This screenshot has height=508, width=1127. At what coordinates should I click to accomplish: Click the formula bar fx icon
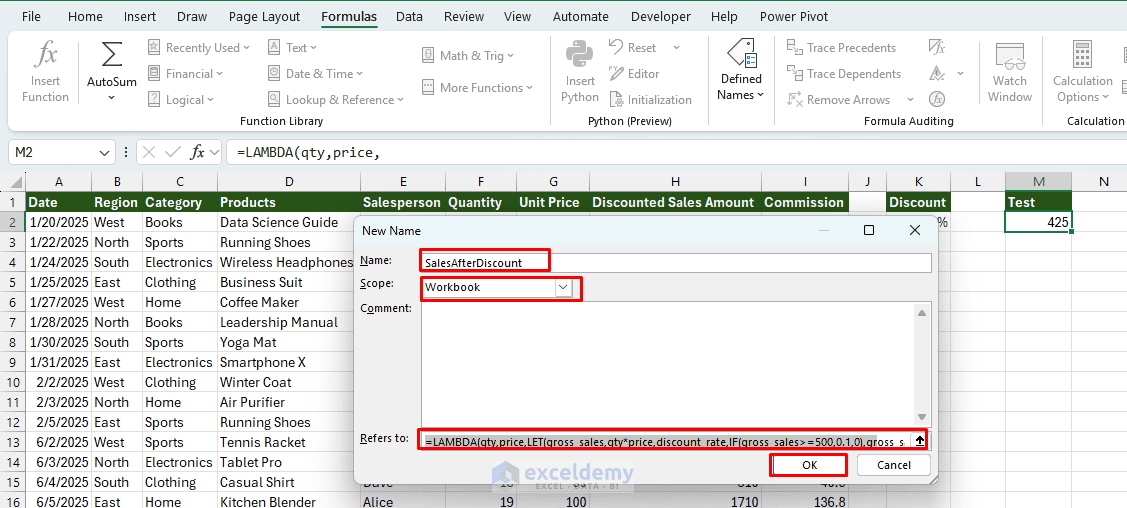[197, 152]
